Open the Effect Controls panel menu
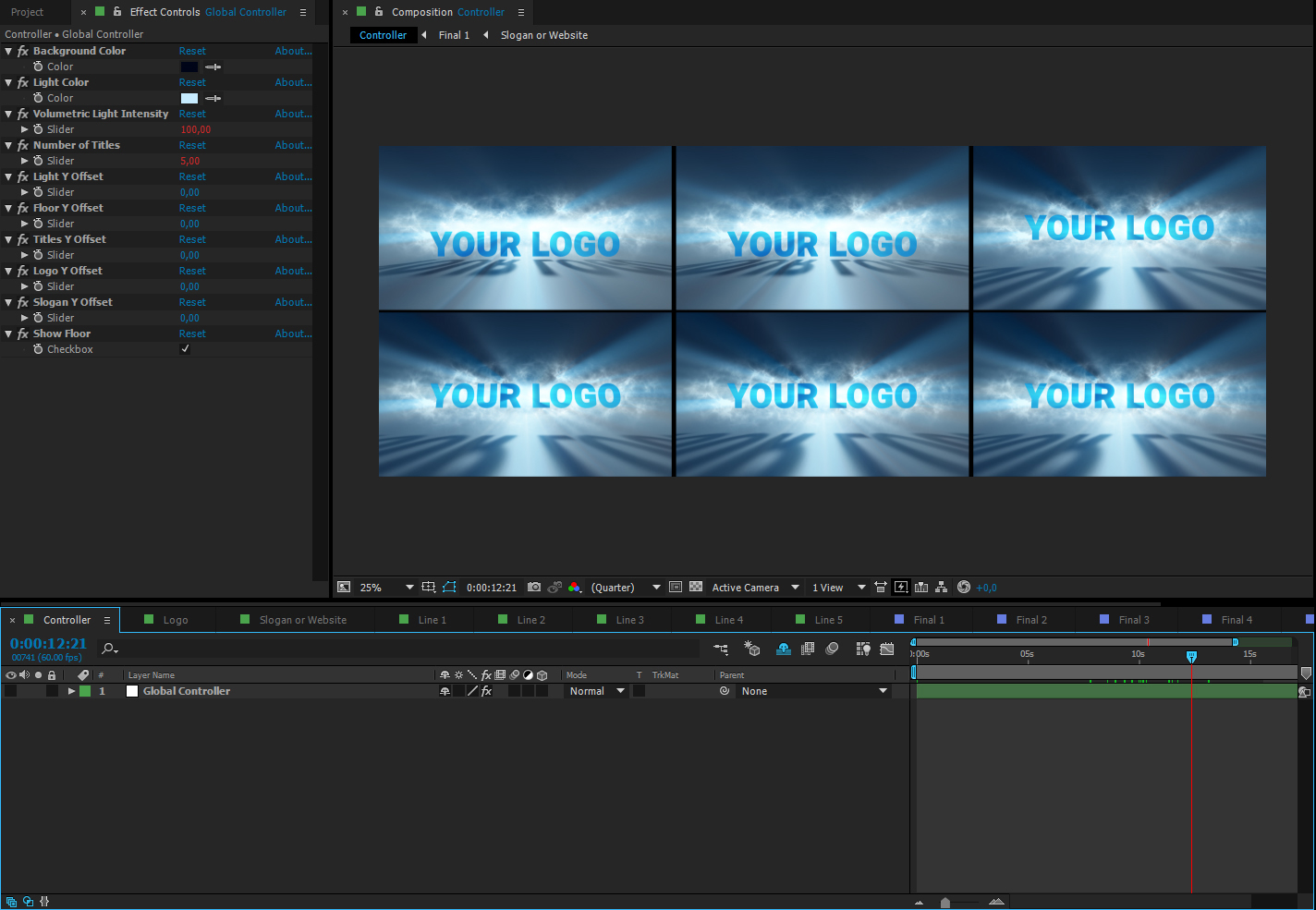This screenshot has width=1316, height=910. (x=302, y=12)
